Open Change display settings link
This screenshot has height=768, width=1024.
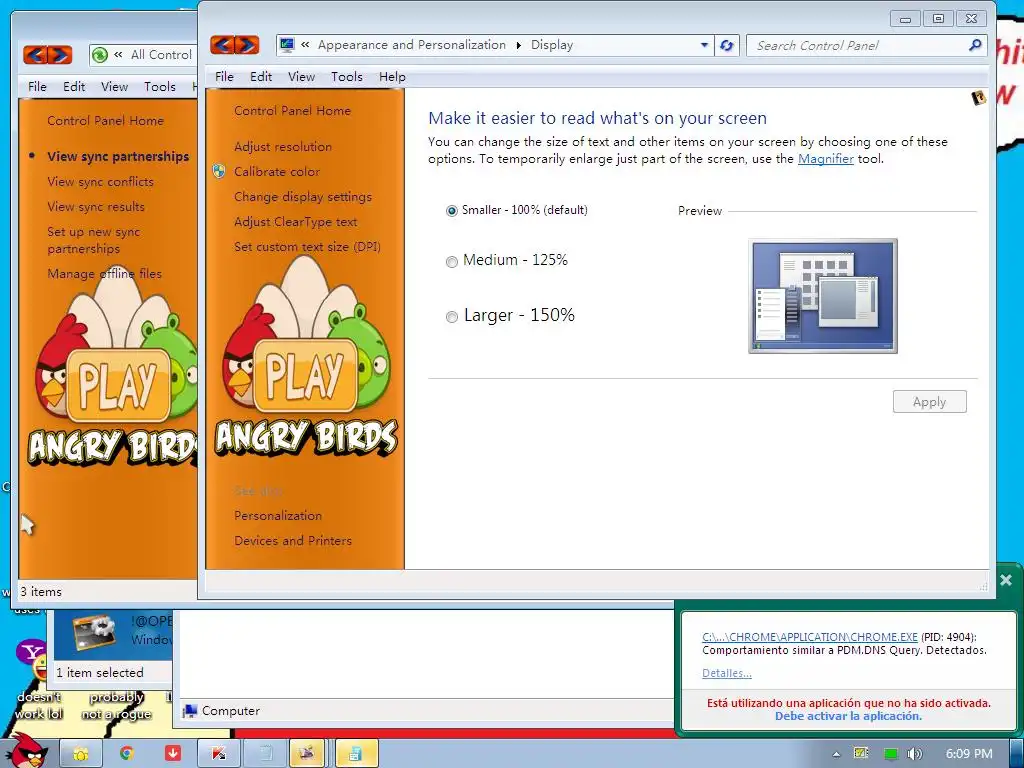(x=303, y=197)
